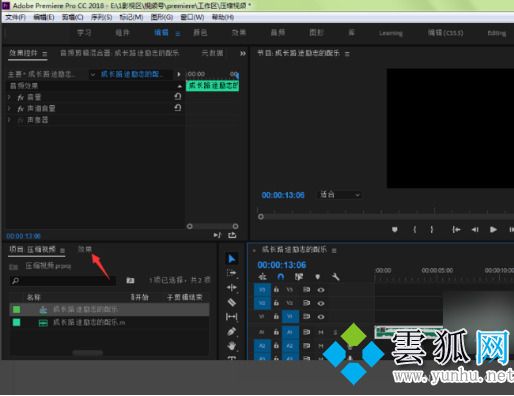
Task: Show hidden panel tabs with double-arrow
Action: pyautogui.click(x=243, y=53)
